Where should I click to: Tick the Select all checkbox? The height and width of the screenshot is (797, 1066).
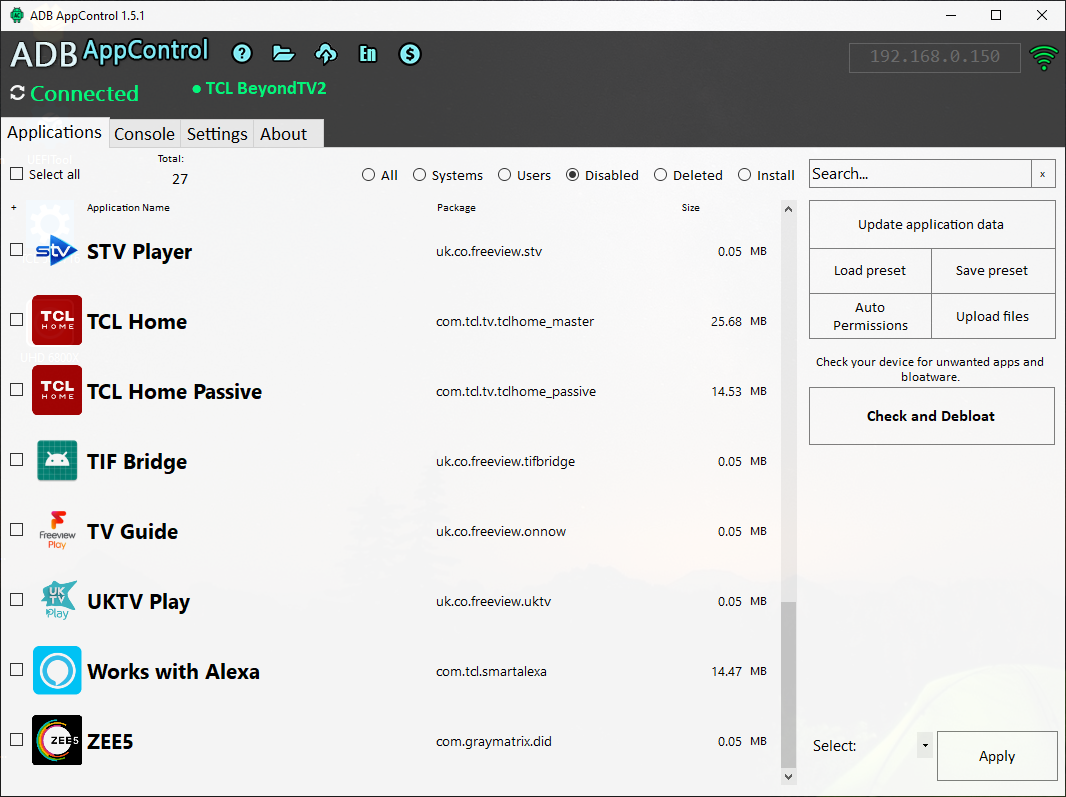point(17,174)
